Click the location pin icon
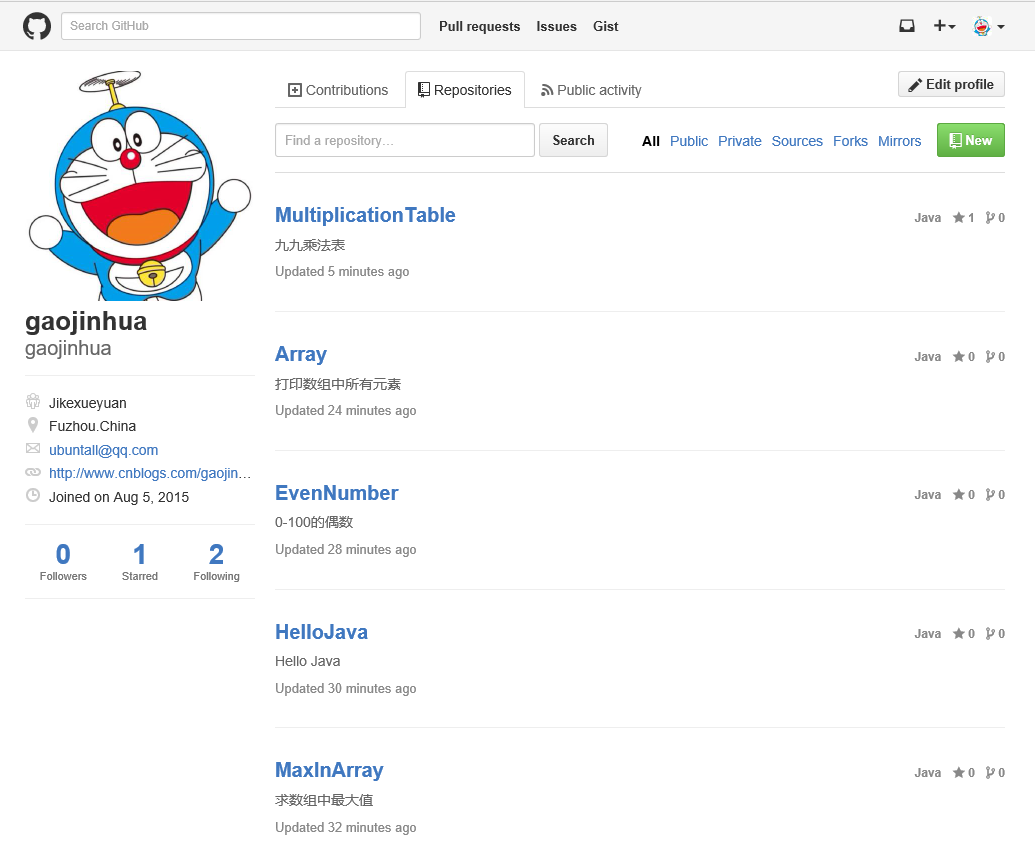This screenshot has height=860, width=1035. pyautogui.click(x=33, y=425)
